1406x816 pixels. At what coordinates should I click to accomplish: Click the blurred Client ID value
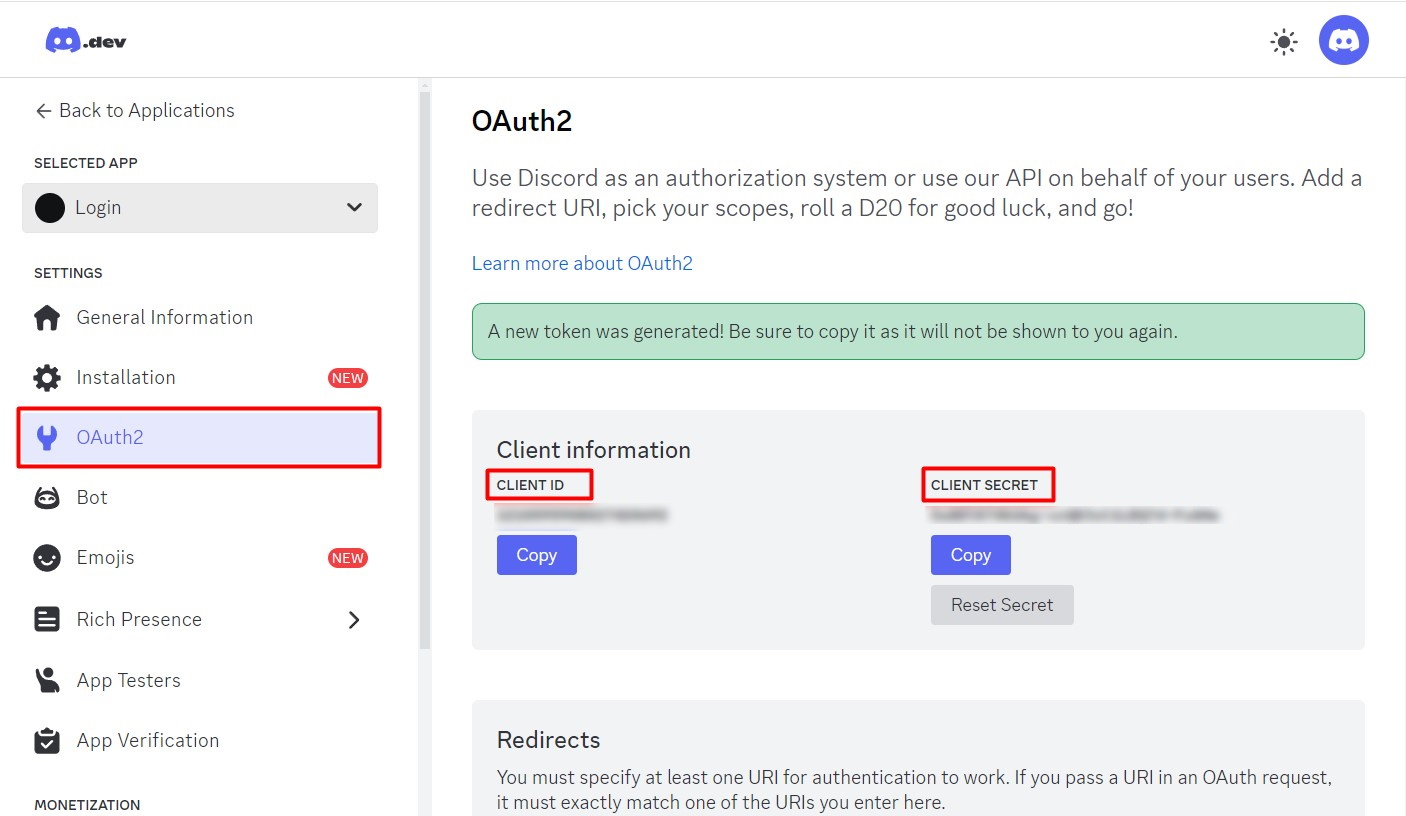582,516
